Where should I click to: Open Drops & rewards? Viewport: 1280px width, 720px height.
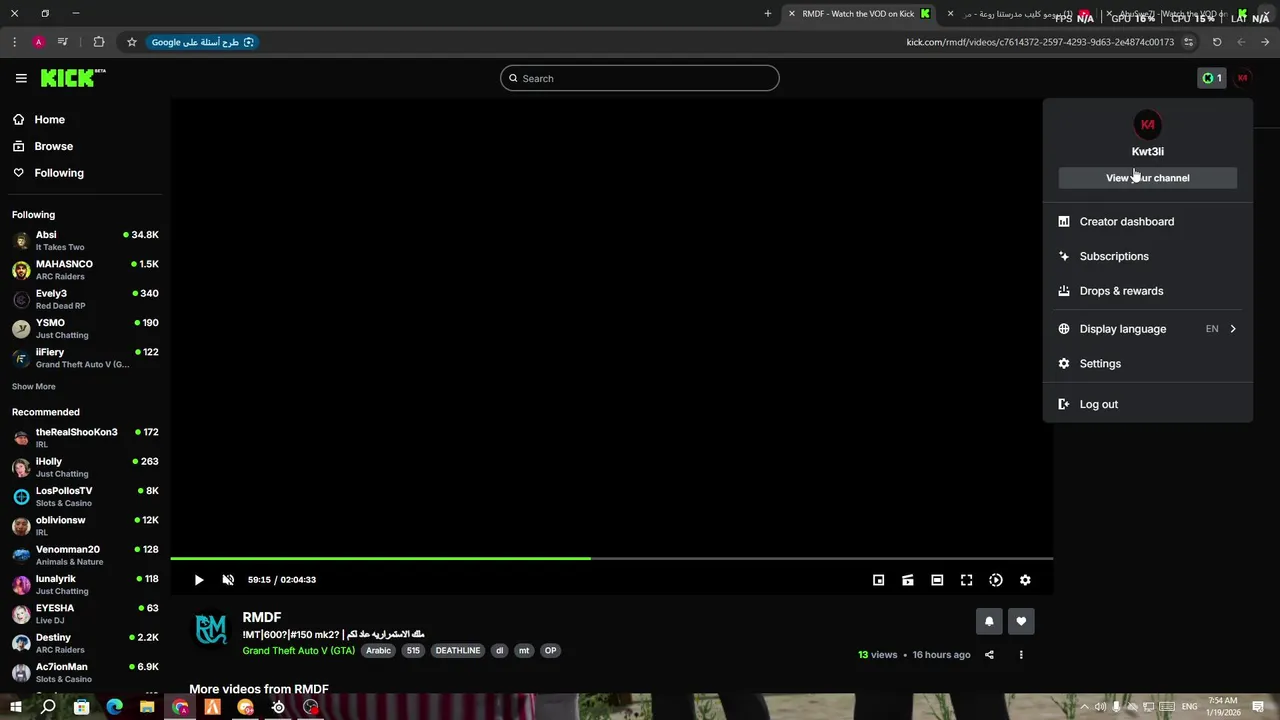(1148, 291)
